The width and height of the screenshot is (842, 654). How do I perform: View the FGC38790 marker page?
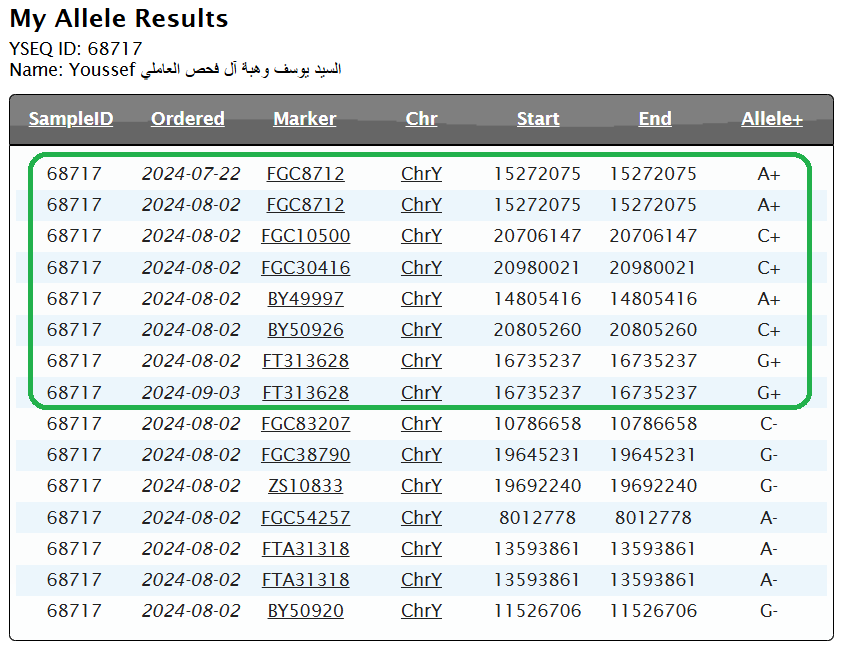click(305, 455)
